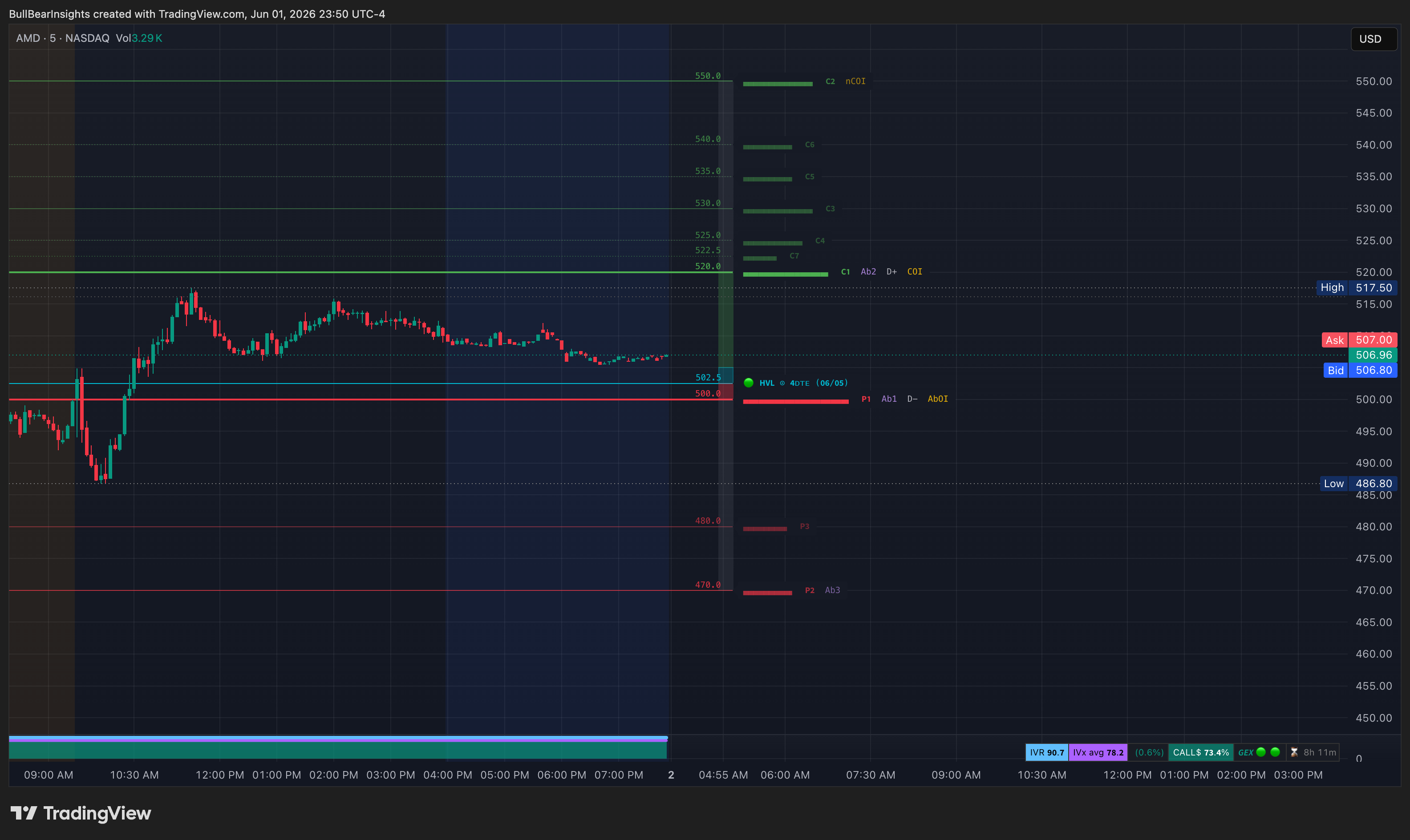Click the HVL 4DTE (06/05) label

click(x=803, y=383)
